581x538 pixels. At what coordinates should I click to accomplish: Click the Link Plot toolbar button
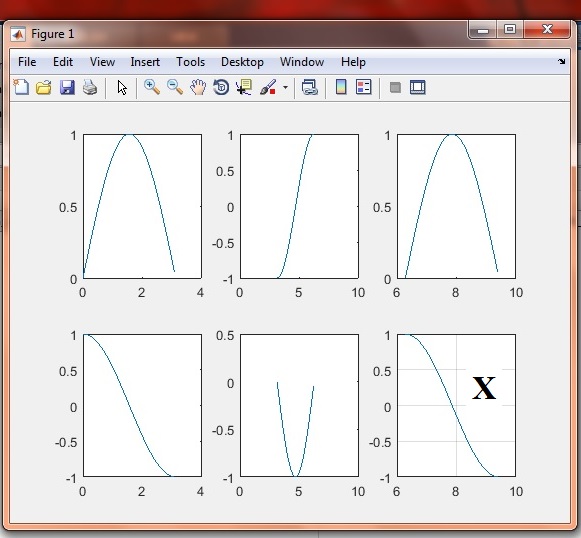310,88
